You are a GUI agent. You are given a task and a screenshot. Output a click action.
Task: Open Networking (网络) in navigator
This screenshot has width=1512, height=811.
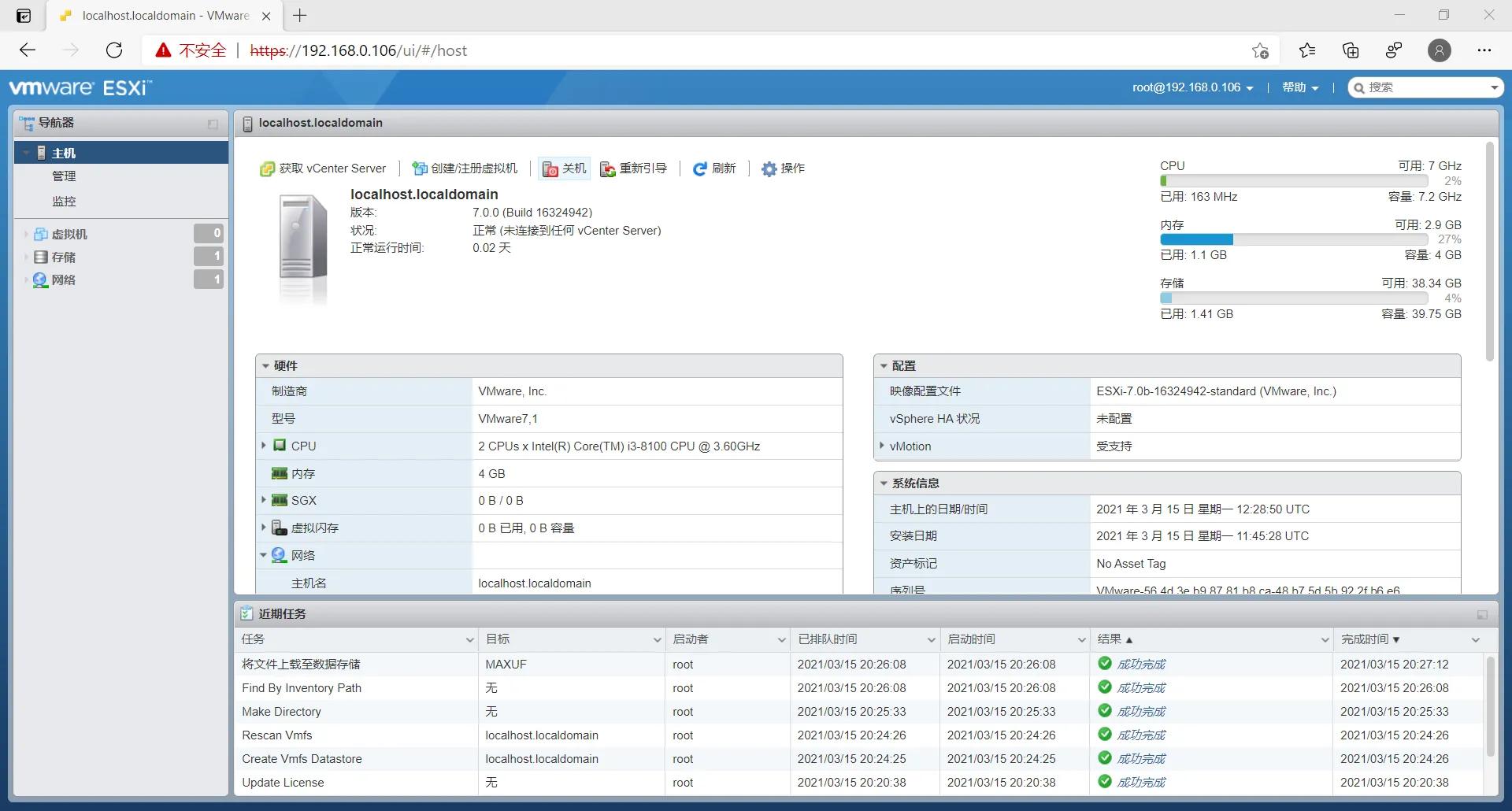pos(63,280)
